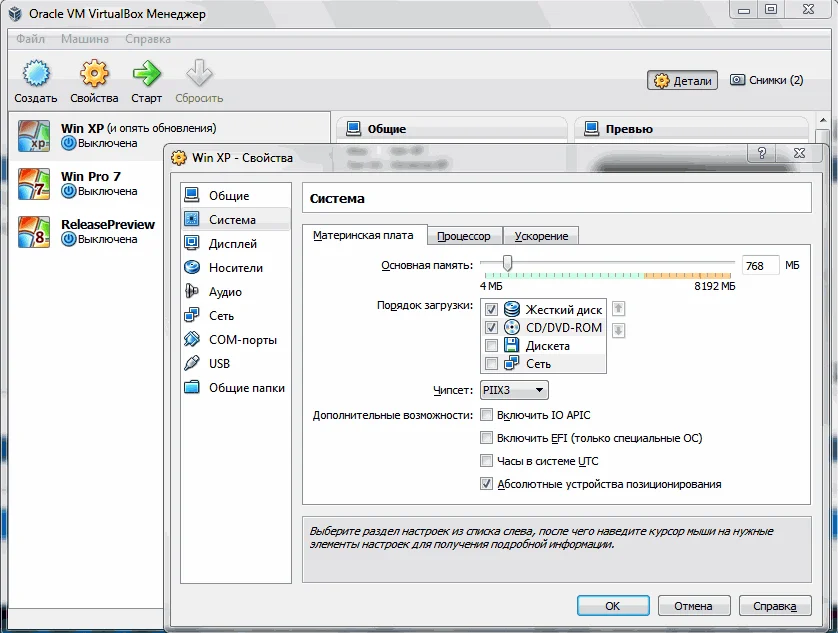Click the help question mark in dialog title

(x=762, y=153)
